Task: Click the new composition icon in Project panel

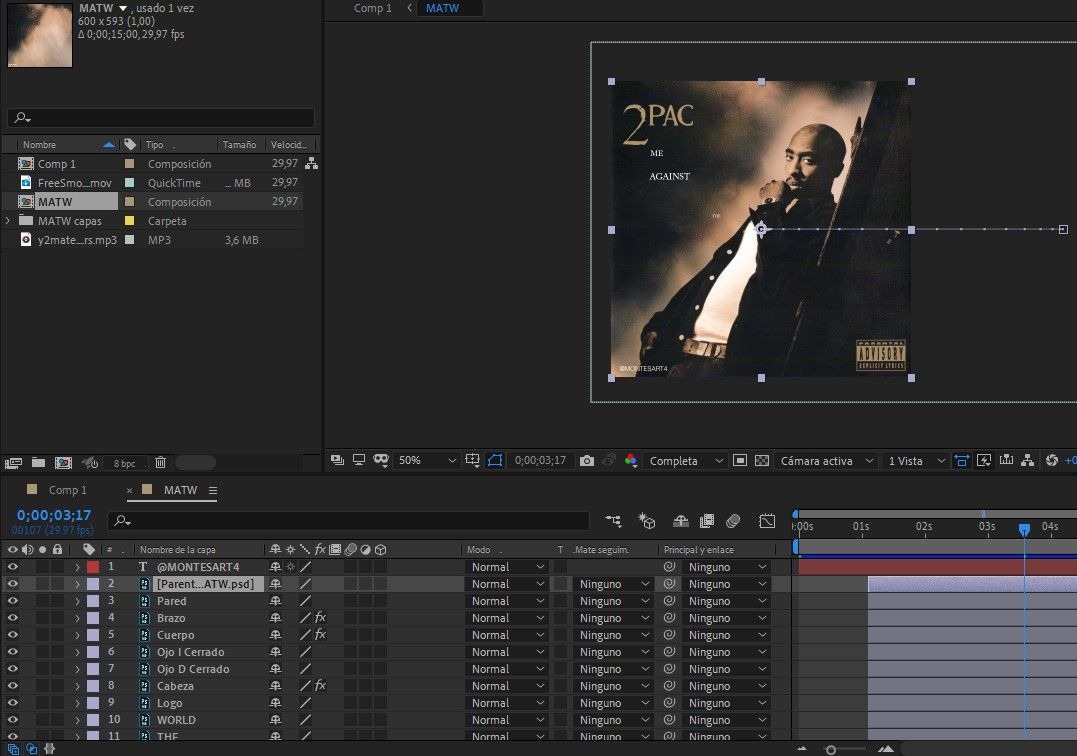Action: tap(63, 463)
